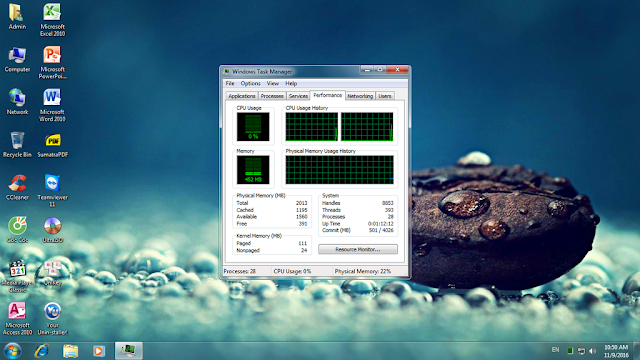Click the Handles count row
This screenshot has width=640, height=360.
pyautogui.click(x=358, y=203)
